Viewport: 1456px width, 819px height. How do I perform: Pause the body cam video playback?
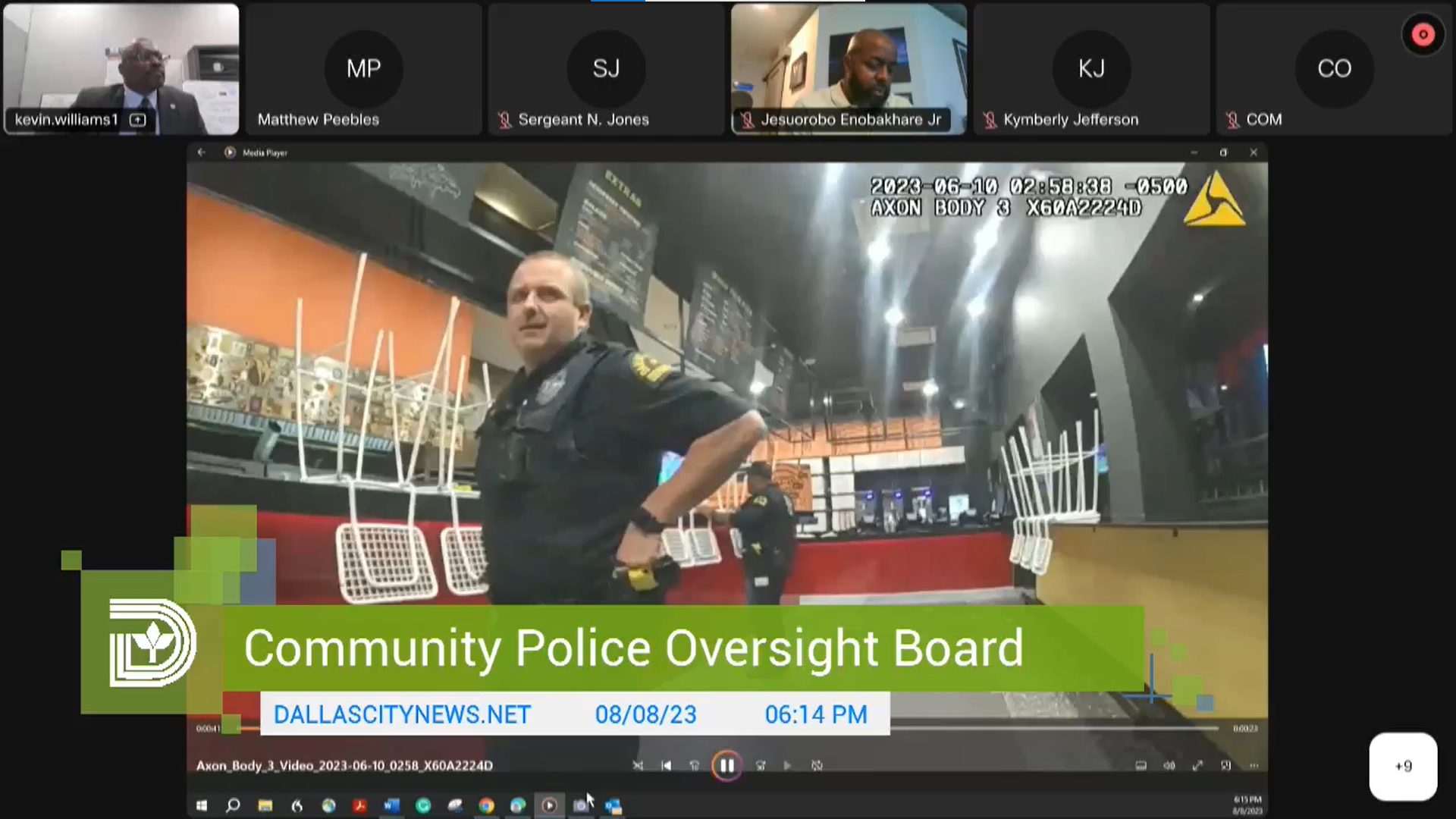pyautogui.click(x=726, y=765)
